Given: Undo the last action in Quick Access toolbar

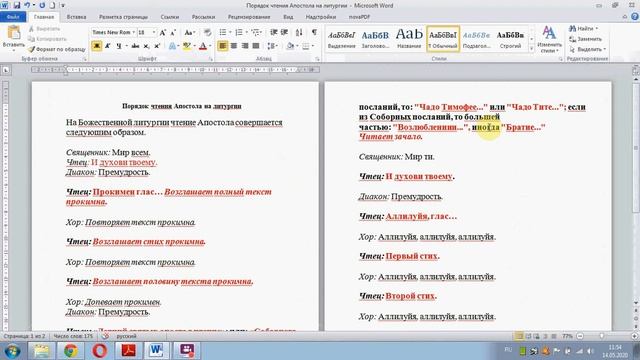Looking at the screenshot, I should coord(27,5).
